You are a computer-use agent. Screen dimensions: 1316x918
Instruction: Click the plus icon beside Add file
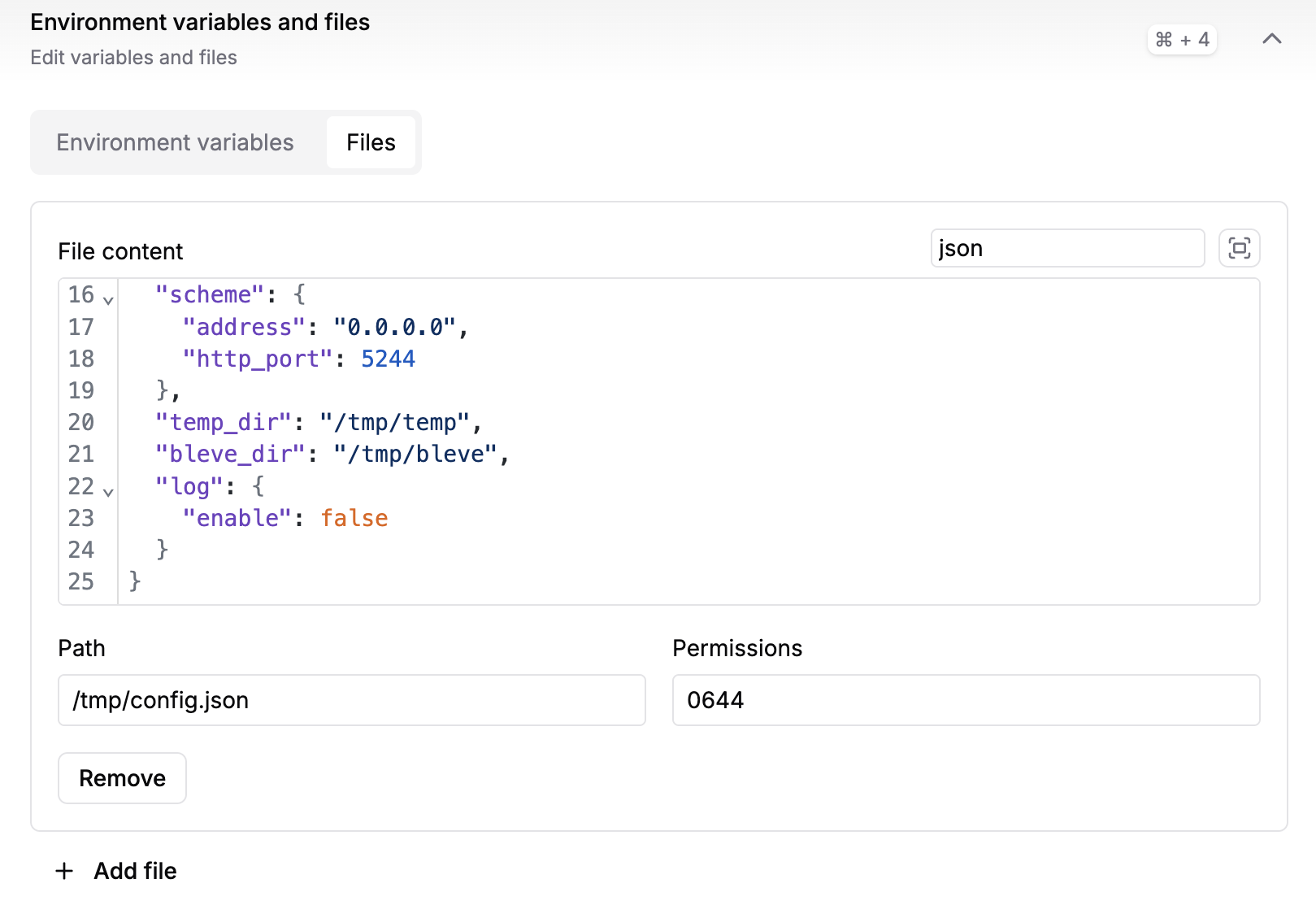click(64, 871)
